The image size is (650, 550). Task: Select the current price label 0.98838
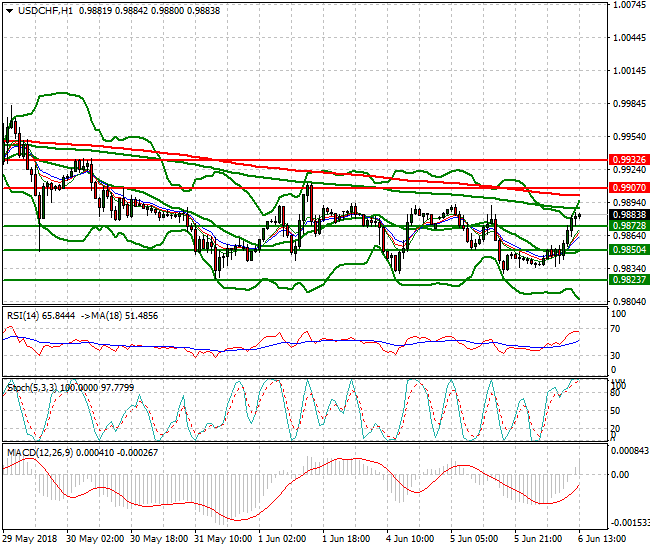(629, 215)
